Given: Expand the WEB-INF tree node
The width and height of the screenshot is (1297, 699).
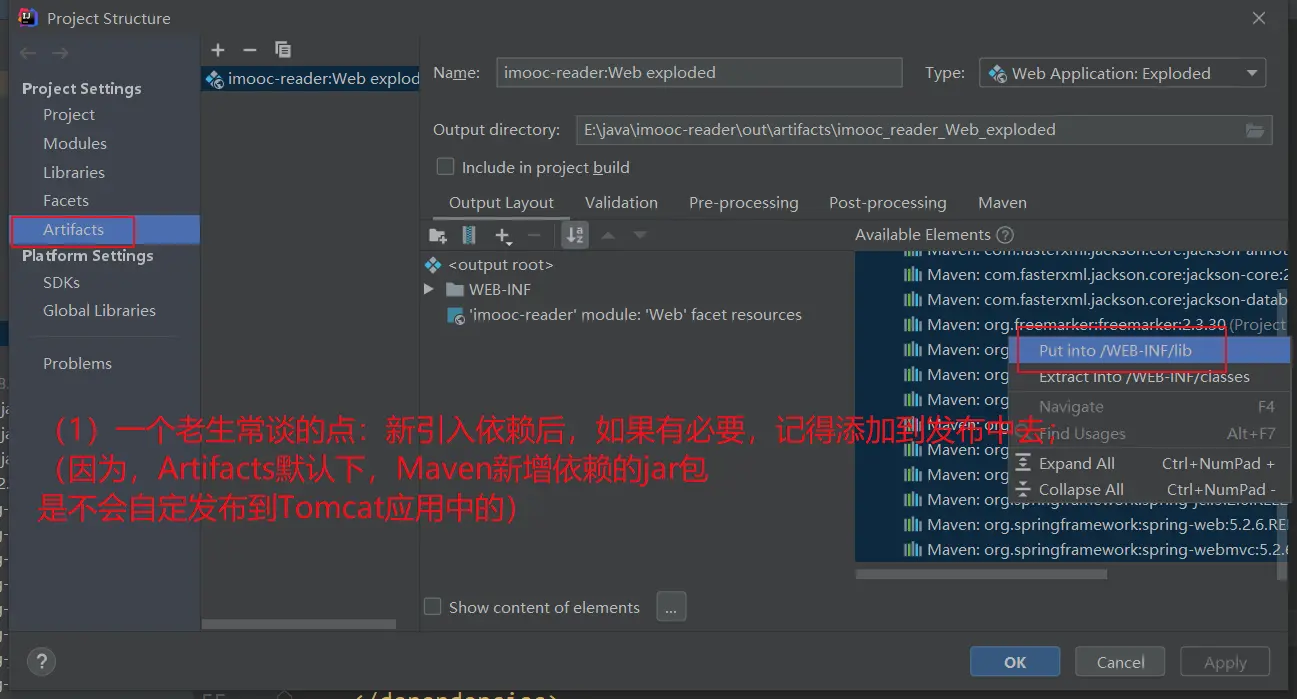Looking at the screenshot, I should point(429,290).
